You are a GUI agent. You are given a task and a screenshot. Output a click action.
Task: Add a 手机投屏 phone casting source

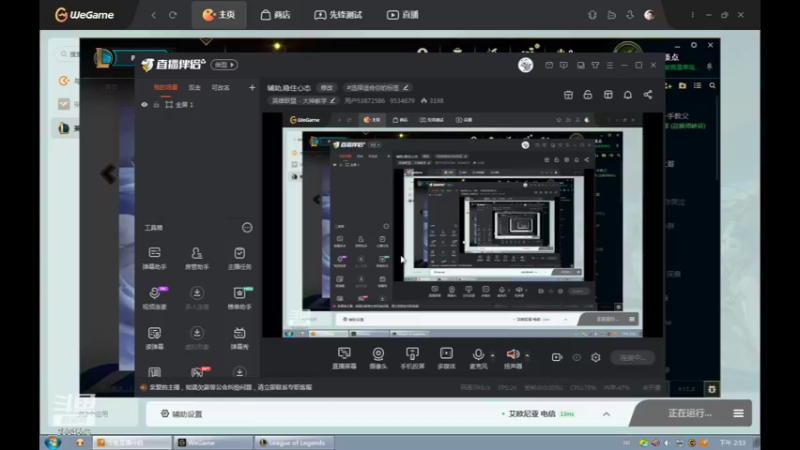412,358
